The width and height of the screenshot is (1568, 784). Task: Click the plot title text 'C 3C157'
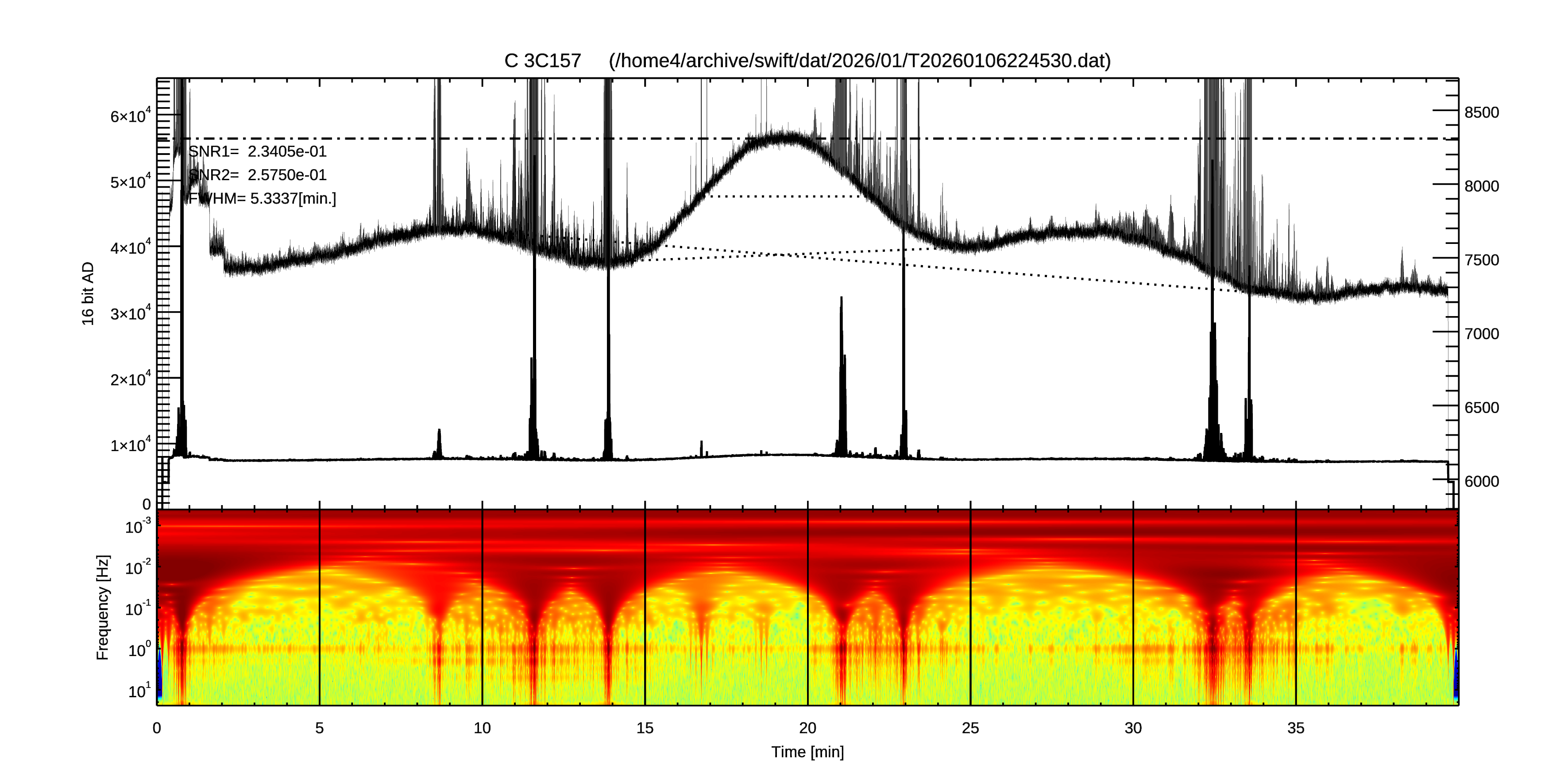tap(542, 62)
